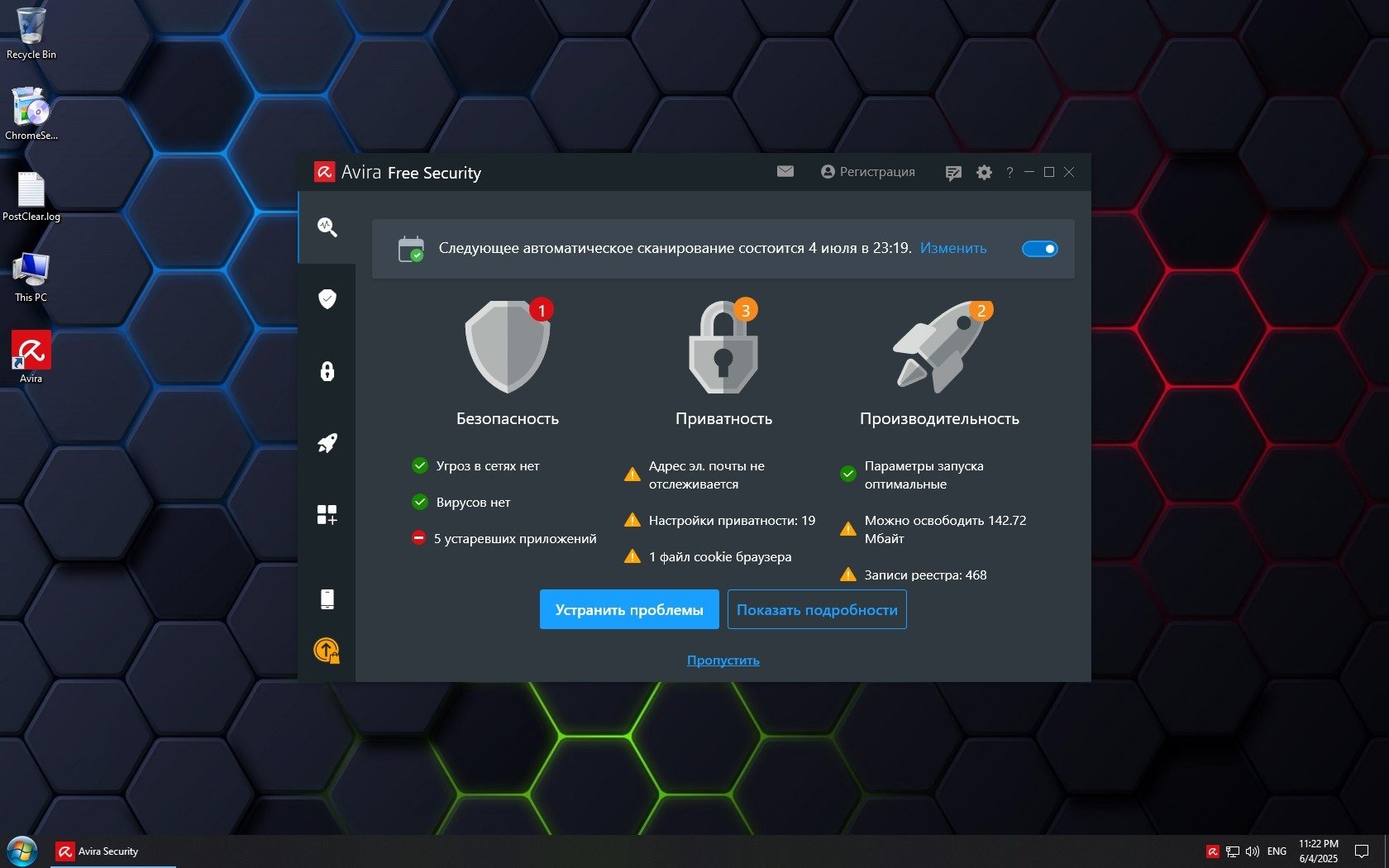
Task: Select the Avira desktop shortcut
Action: tap(31, 357)
